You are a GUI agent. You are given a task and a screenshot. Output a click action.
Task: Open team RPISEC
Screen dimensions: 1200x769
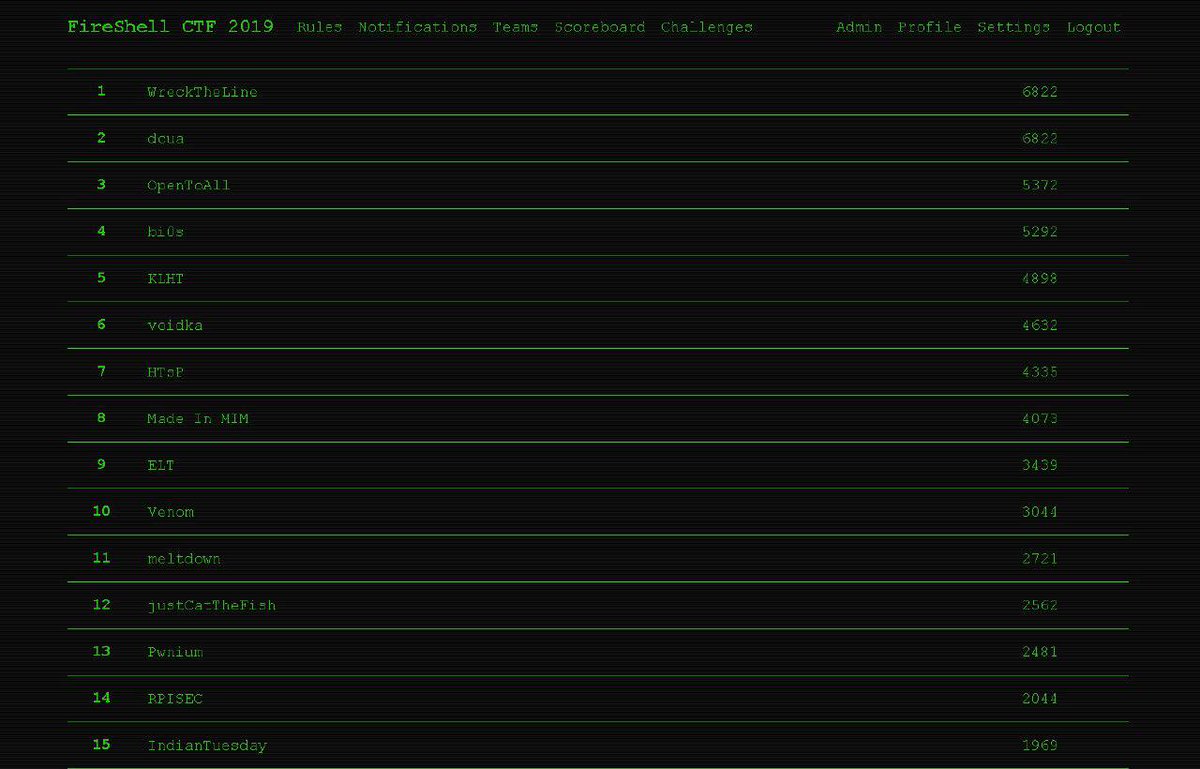tap(175, 699)
